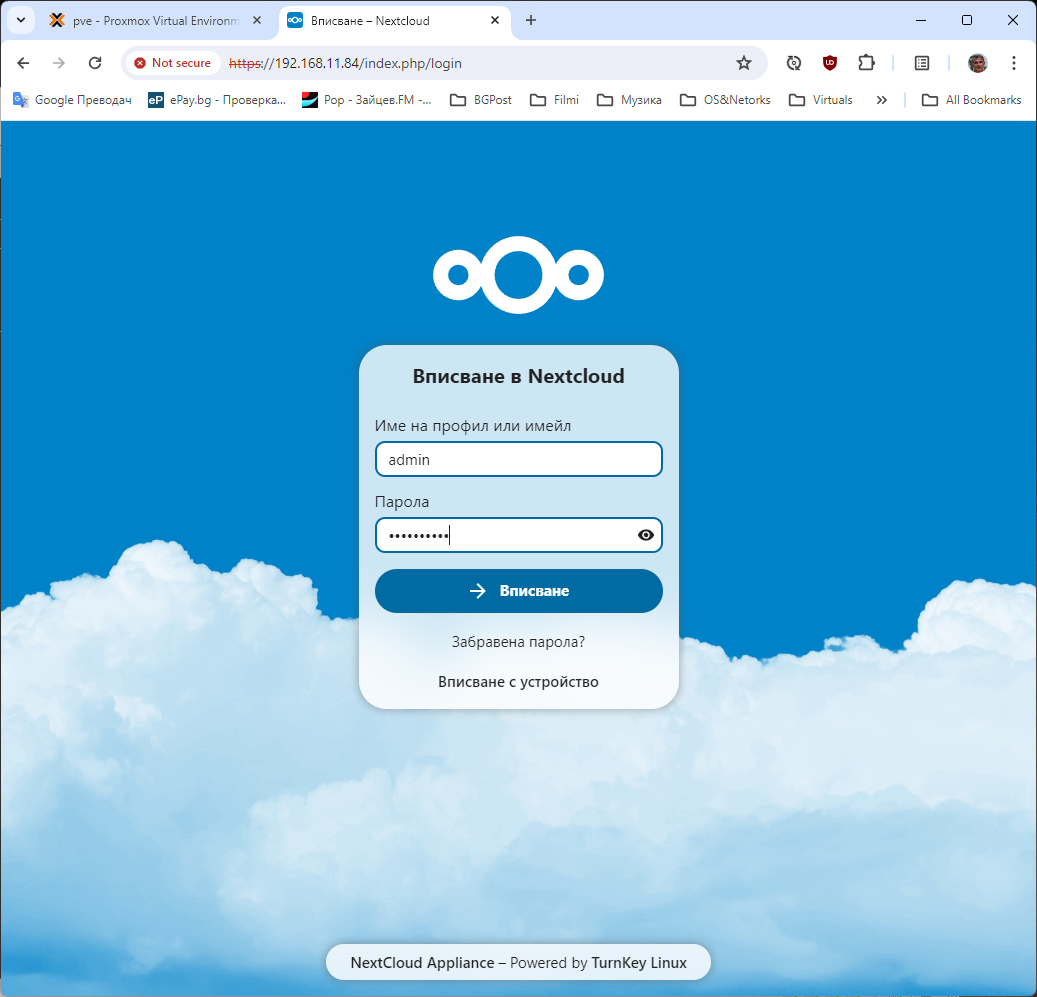Image resolution: width=1037 pixels, height=997 pixels.
Task: Select the Вписване – Nextcloud tab
Action: pos(394,20)
